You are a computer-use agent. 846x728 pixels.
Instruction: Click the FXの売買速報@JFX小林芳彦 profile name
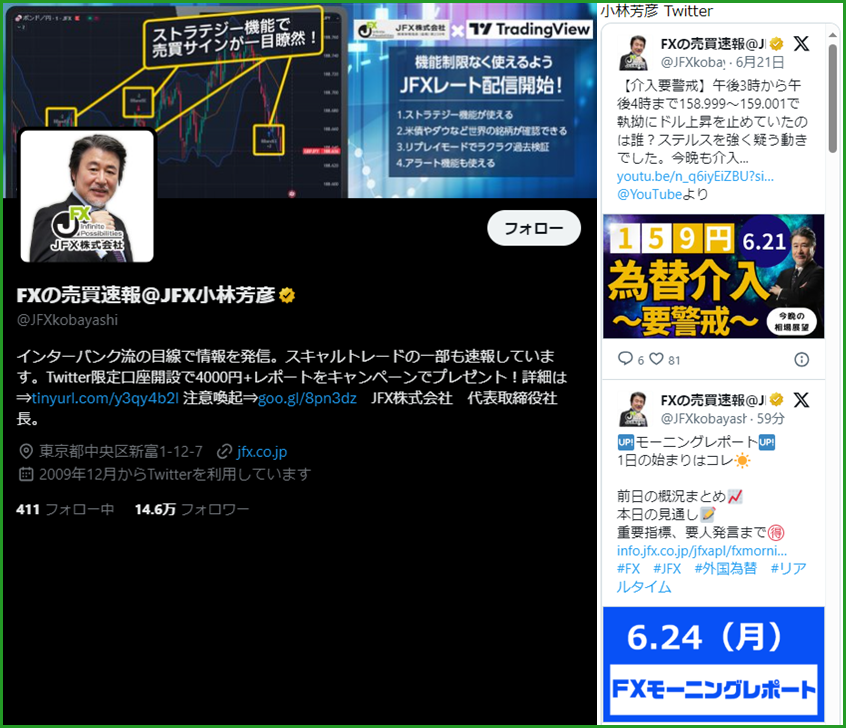(146, 295)
